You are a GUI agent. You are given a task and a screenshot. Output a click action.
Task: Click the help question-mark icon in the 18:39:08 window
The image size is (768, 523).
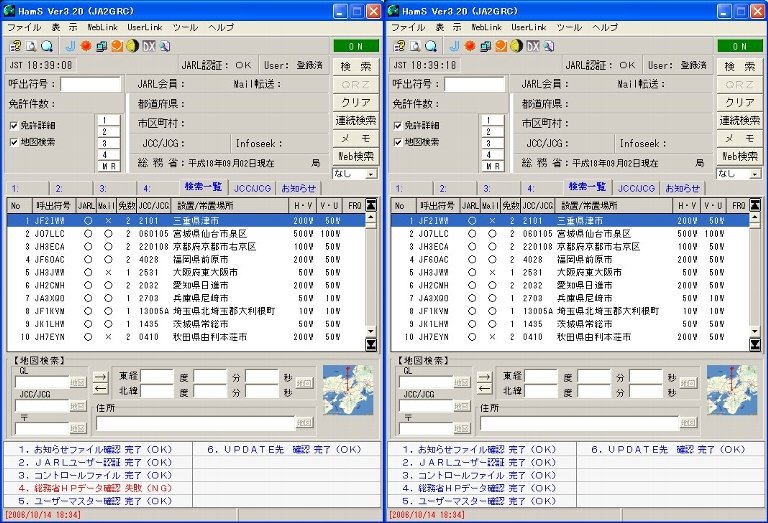(x=15, y=46)
